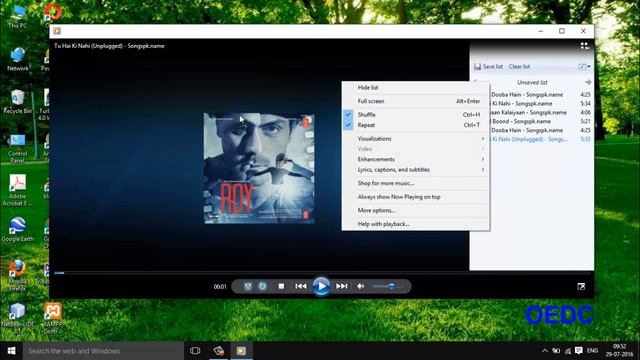Open Mozilla Firefox desktop icon
This screenshot has width=640, height=360.
[x=18, y=276]
